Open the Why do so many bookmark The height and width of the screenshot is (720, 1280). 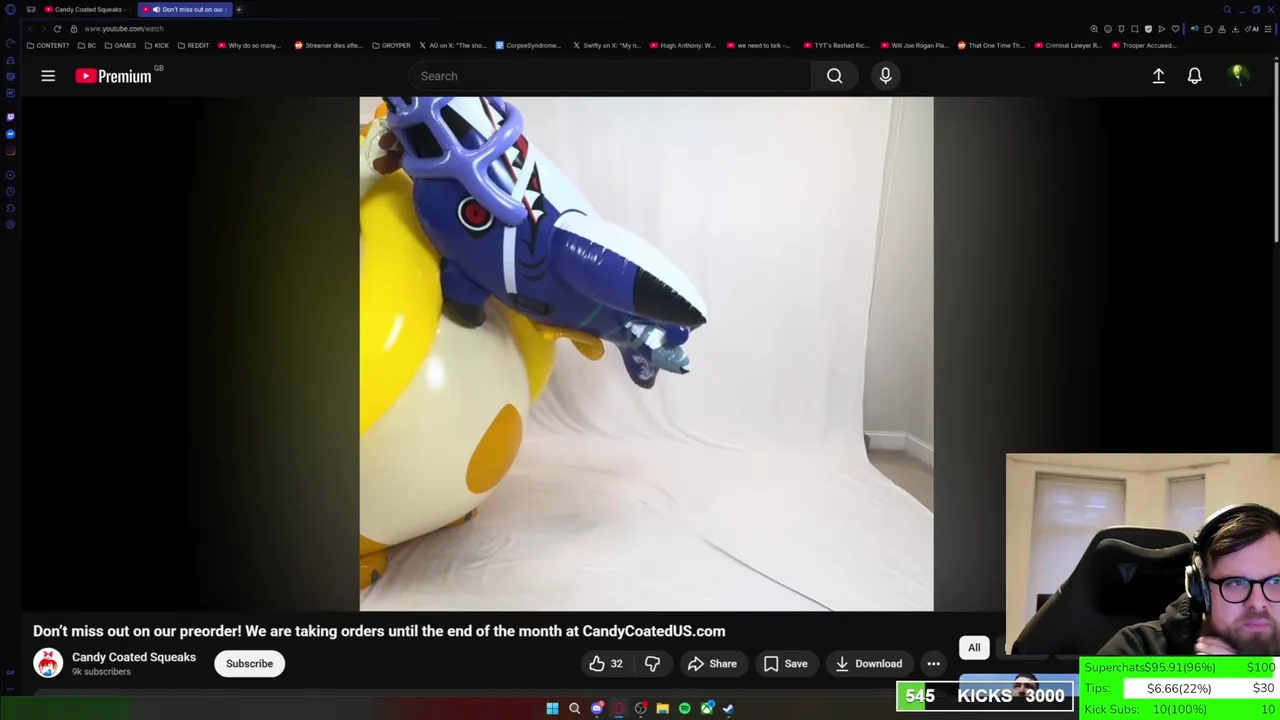[250, 45]
